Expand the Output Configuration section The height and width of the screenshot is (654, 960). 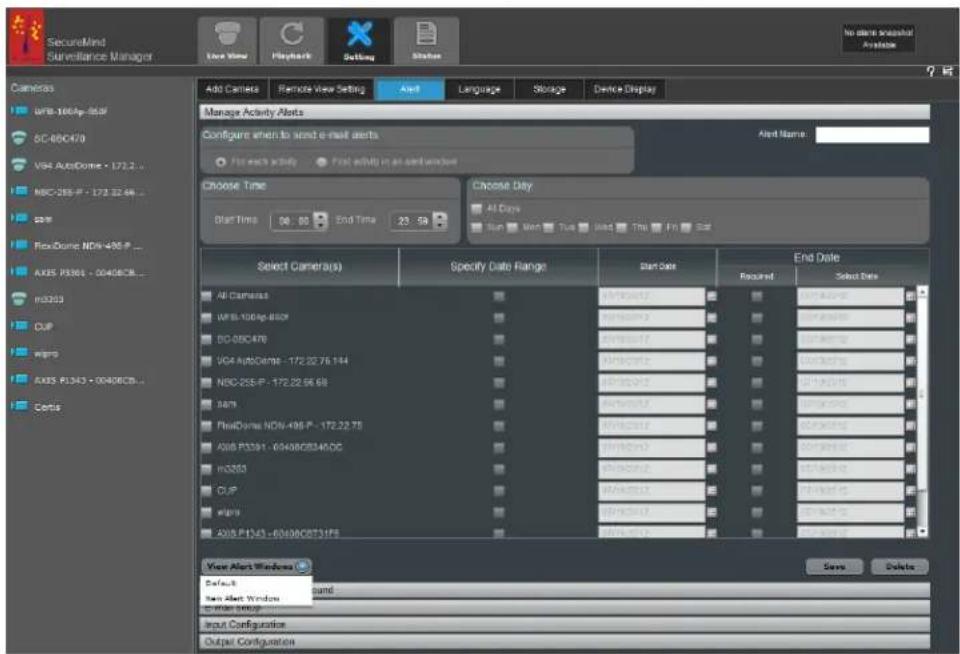tap(564, 642)
